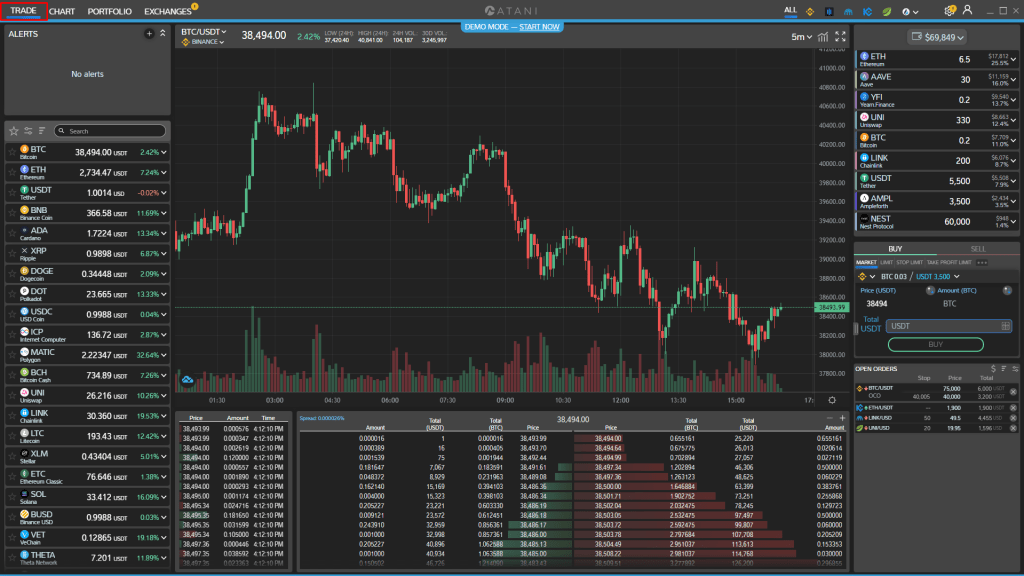Image resolution: width=1024 pixels, height=576 pixels.
Task: Expand AAVE portfolio holding row
Action: tap(1013, 80)
